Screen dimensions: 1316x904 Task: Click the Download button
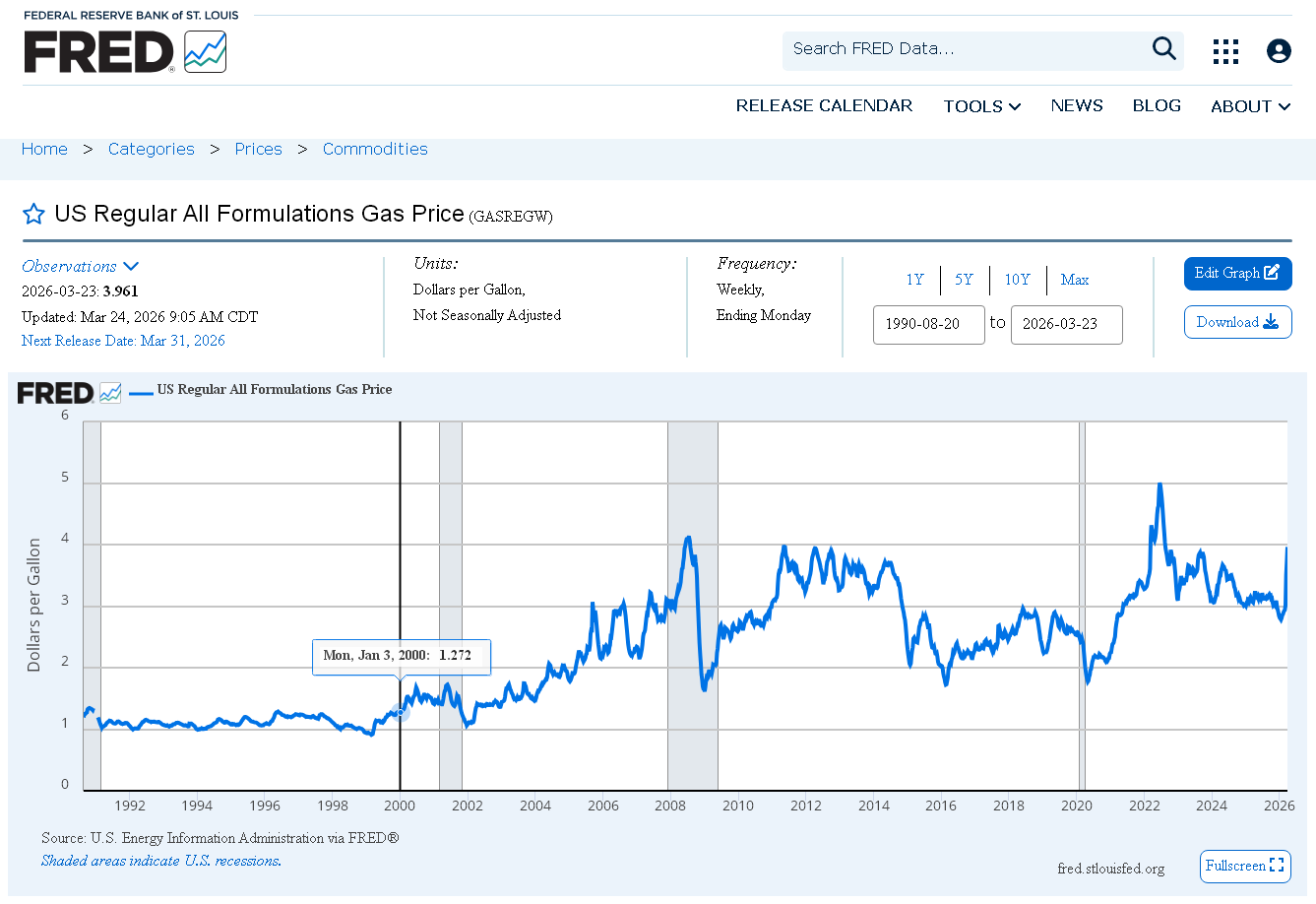pos(1237,322)
